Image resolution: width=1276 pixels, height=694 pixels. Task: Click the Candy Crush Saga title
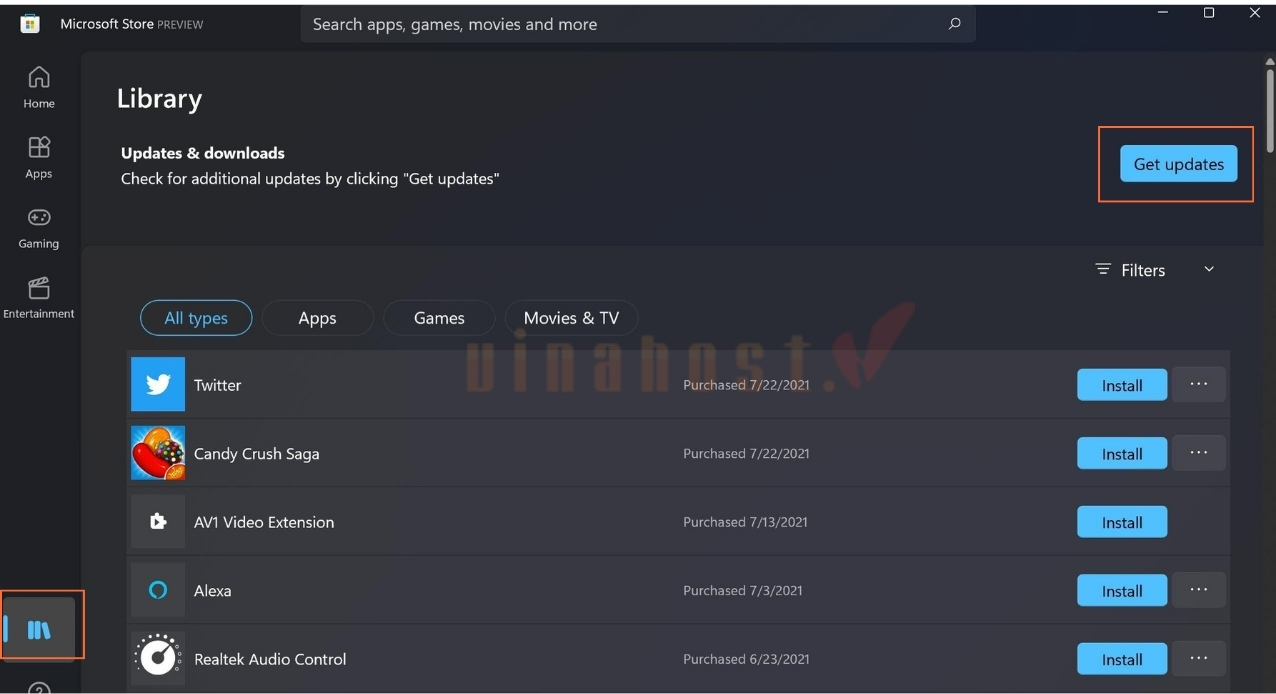coord(257,453)
